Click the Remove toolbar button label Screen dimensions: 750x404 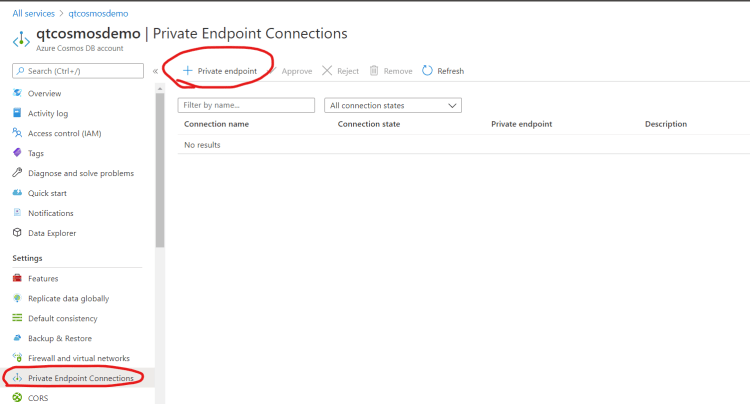click(x=398, y=71)
